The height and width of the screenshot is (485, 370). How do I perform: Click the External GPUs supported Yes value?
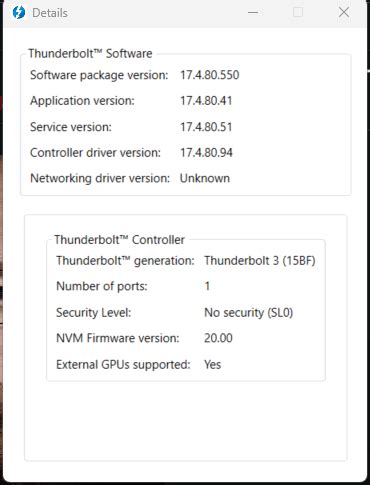213,364
